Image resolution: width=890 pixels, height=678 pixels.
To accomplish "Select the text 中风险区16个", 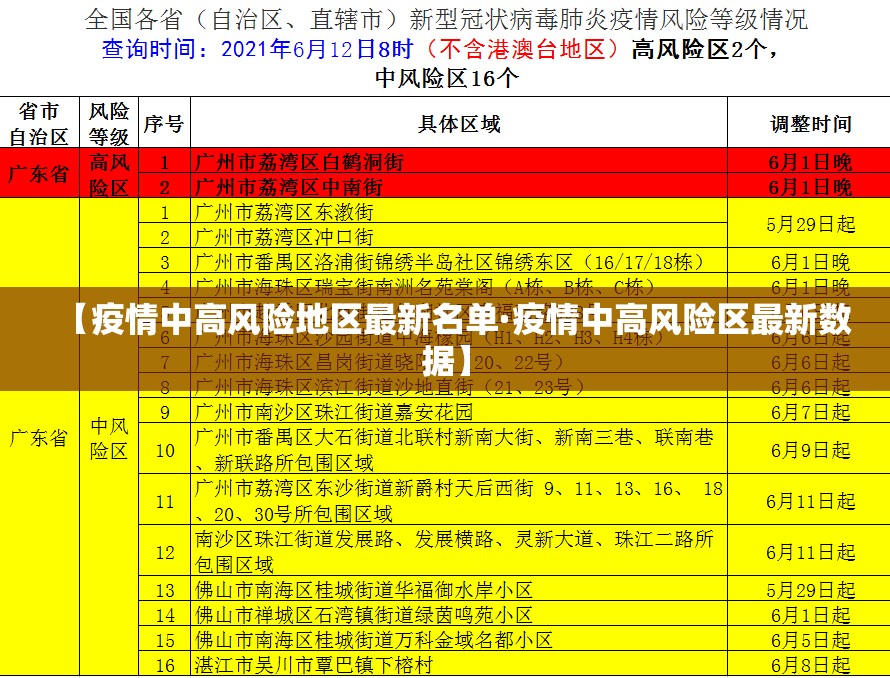I will click(447, 78).
